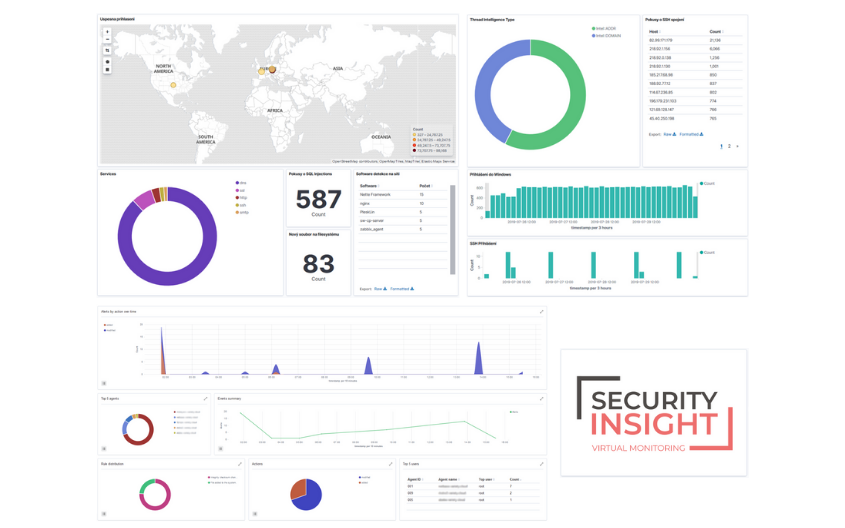This screenshot has width=845, height=528.
Task: Click the Security Insight logo
Action: 654,413
